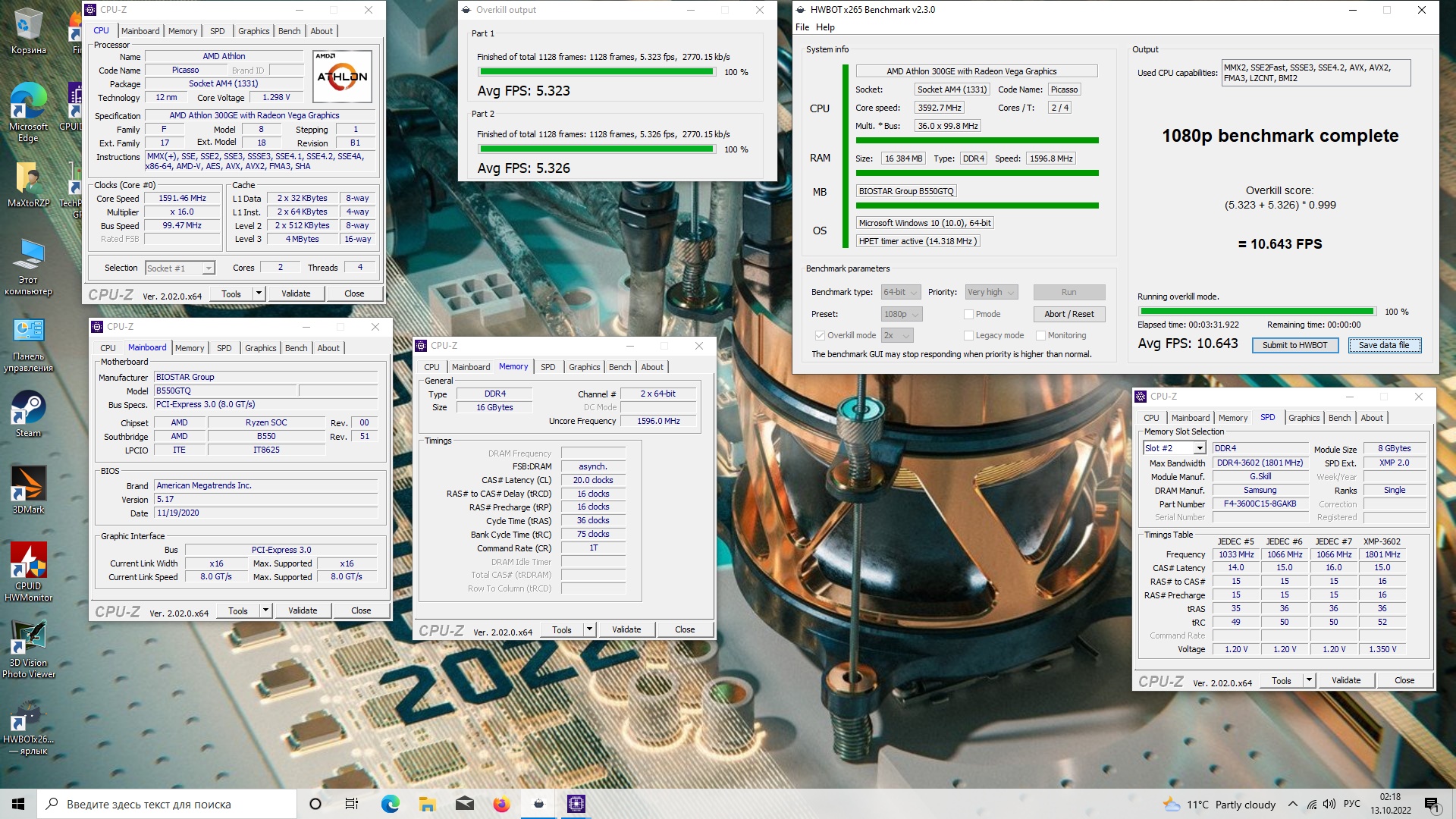Image resolution: width=1456 pixels, height=819 pixels.
Task: Open the HWBOTx265 shortcut on desktop
Action: click(28, 728)
